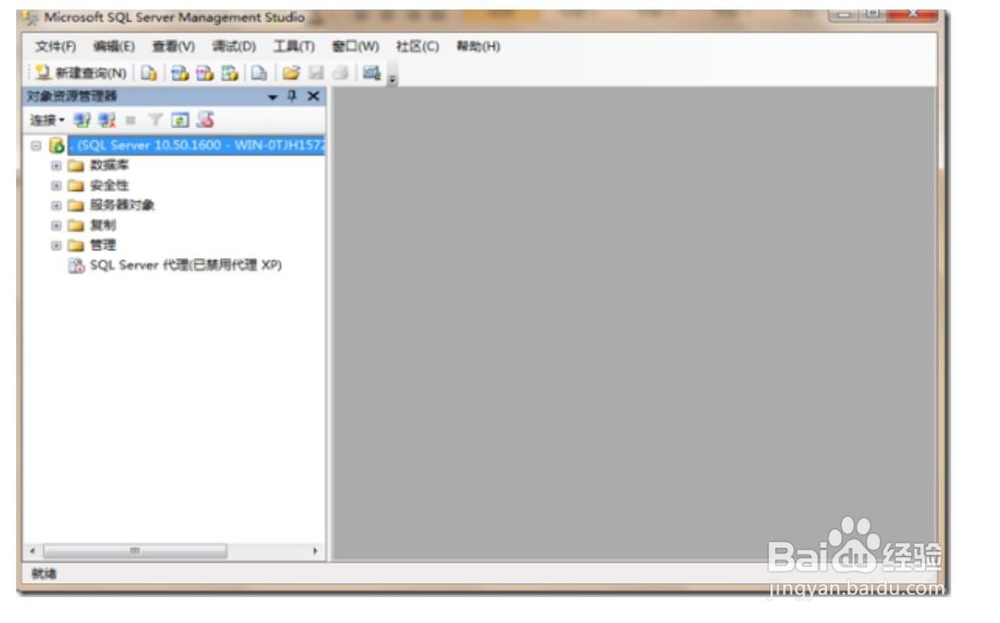The height and width of the screenshot is (623, 1000).
Task: Click the horizontal scrollbar left arrow
Action: point(33,551)
